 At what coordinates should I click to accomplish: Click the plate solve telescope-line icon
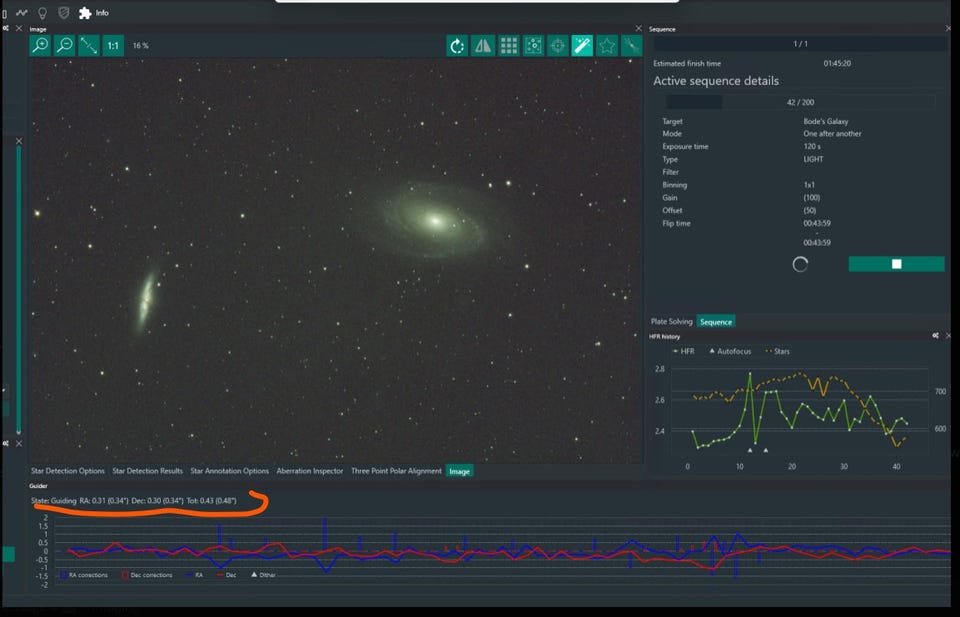click(631, 45)
